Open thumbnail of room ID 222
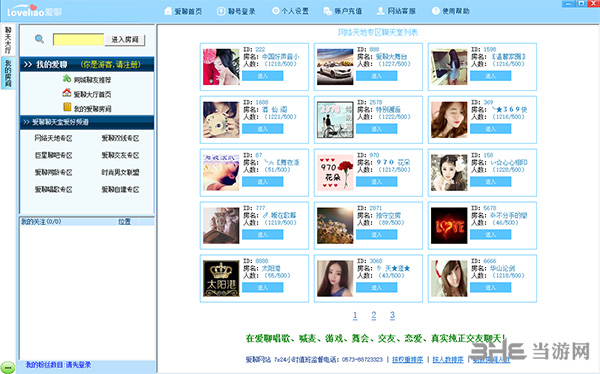The height and width of the screenshot is (374, 600). click(x=221, y=67)
